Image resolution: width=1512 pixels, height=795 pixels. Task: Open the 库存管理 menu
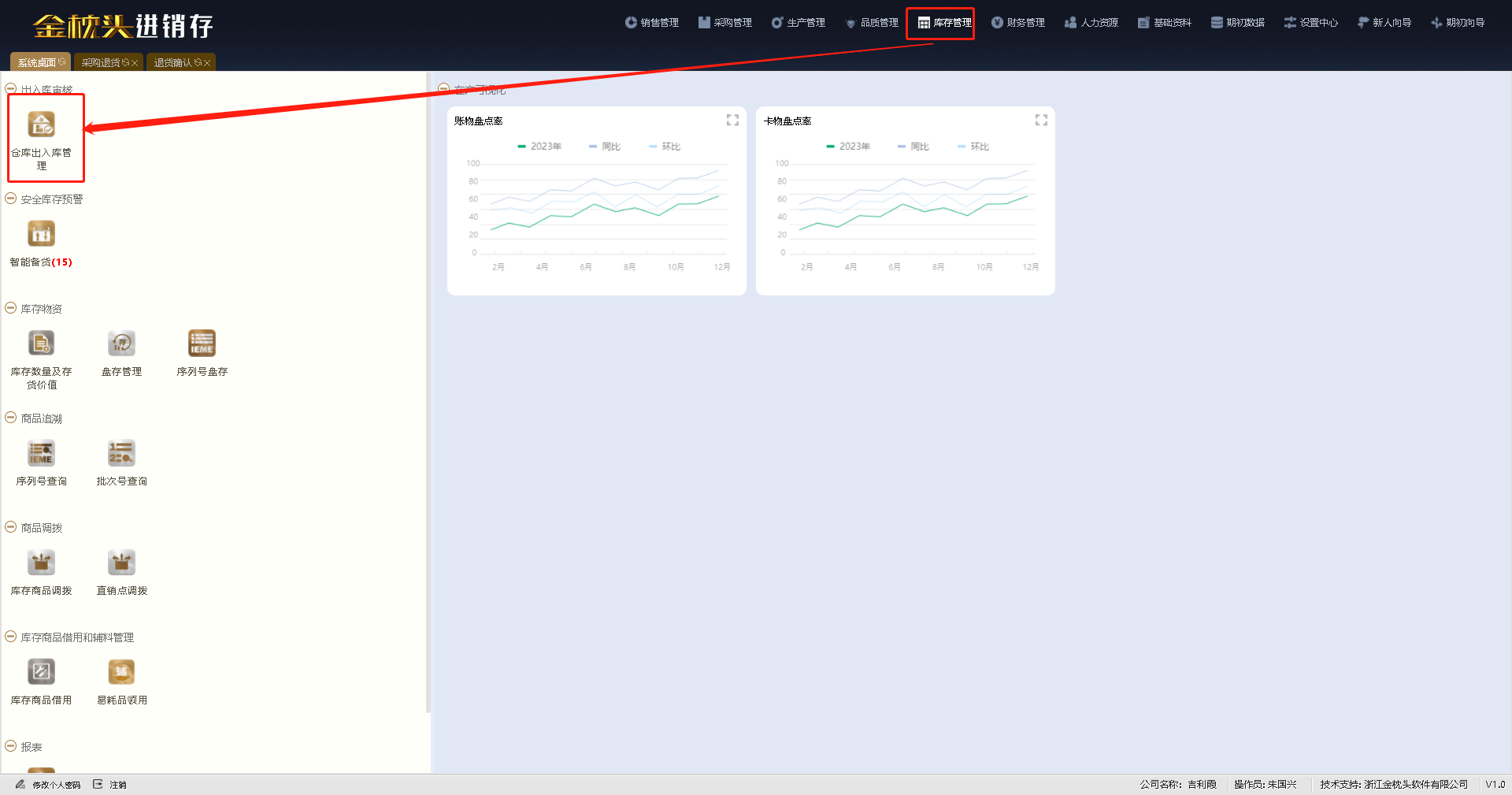click(945, 23)
